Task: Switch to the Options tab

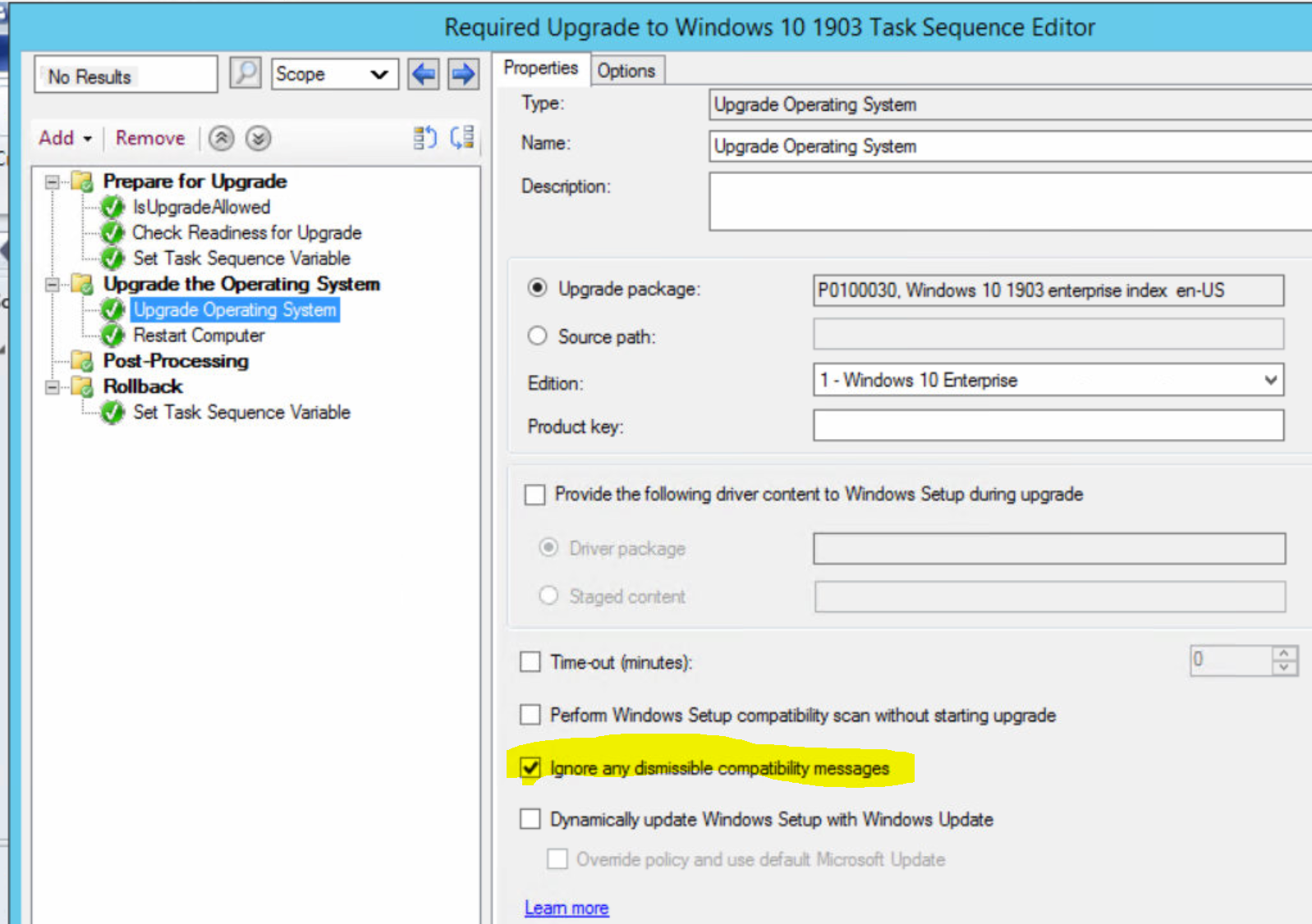Action: [x=626, y=71]
